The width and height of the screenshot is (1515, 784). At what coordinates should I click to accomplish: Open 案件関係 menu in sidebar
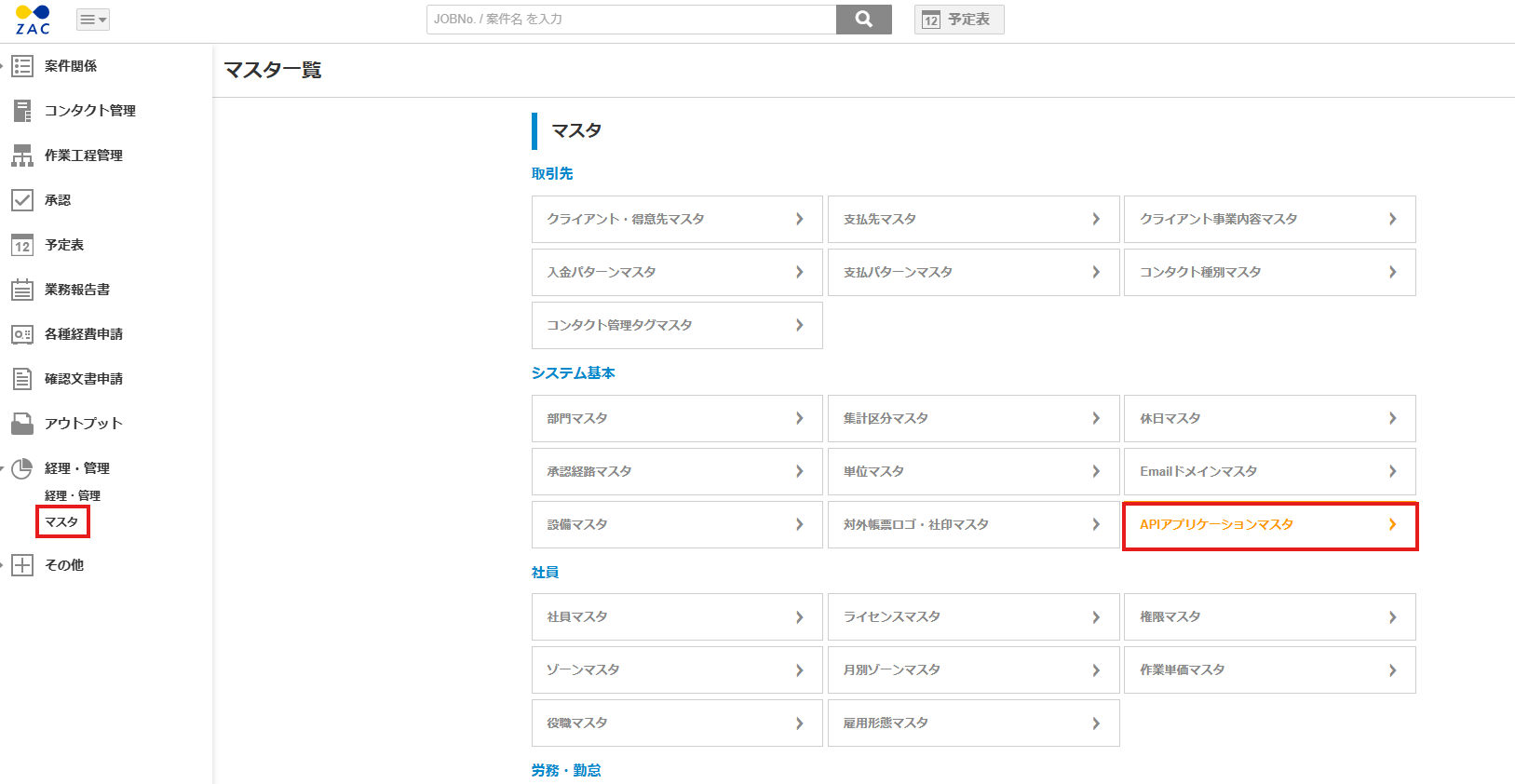[71, 66]
